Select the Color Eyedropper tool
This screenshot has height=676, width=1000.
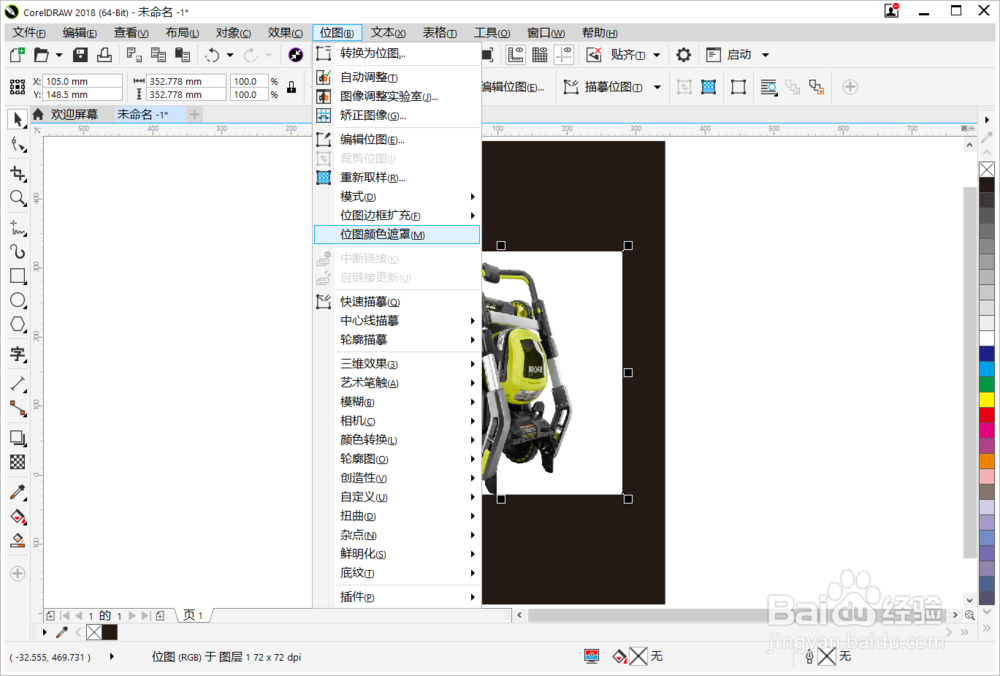(18, 492)
